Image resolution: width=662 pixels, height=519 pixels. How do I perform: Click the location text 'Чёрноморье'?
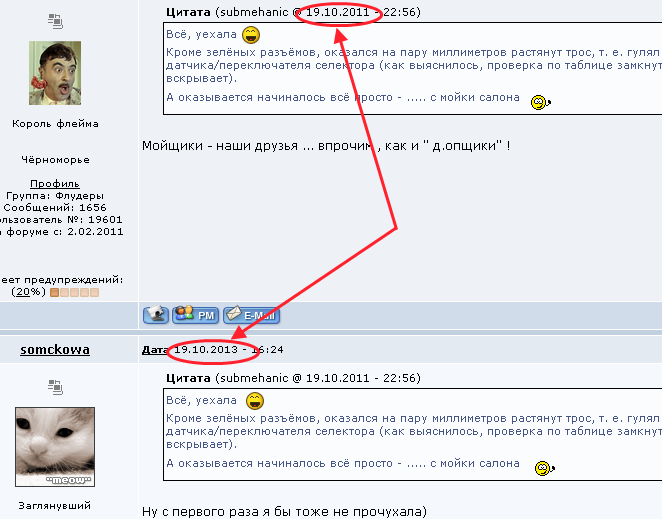click(55, 160)
